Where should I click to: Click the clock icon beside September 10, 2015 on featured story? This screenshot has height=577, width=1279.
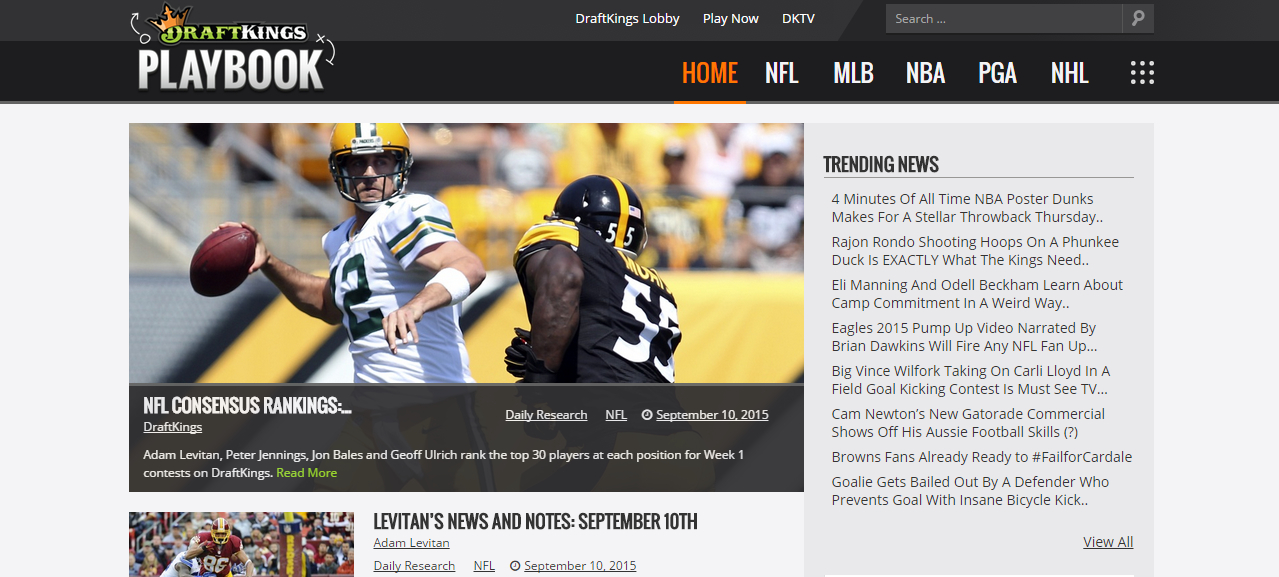pos(646,415)
